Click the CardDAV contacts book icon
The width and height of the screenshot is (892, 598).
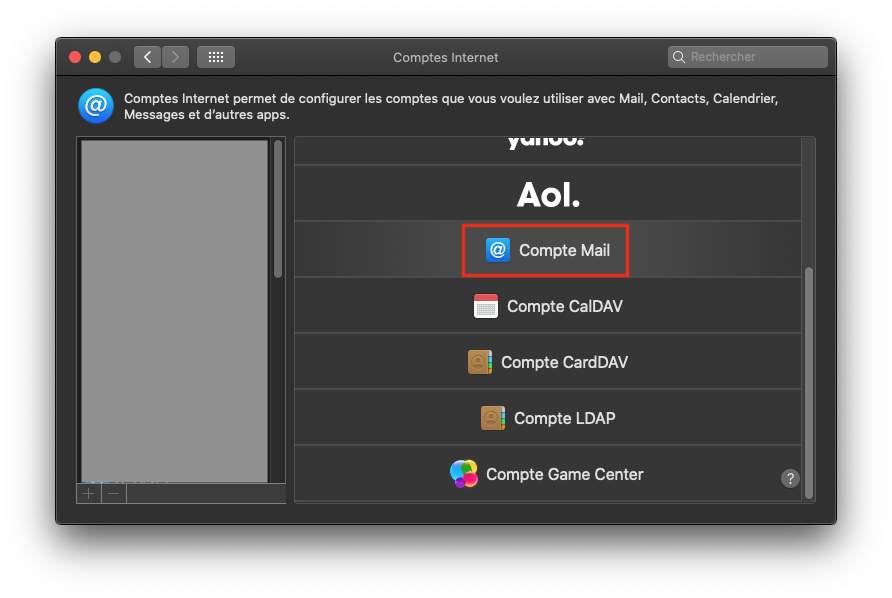(x=480, y=362)
